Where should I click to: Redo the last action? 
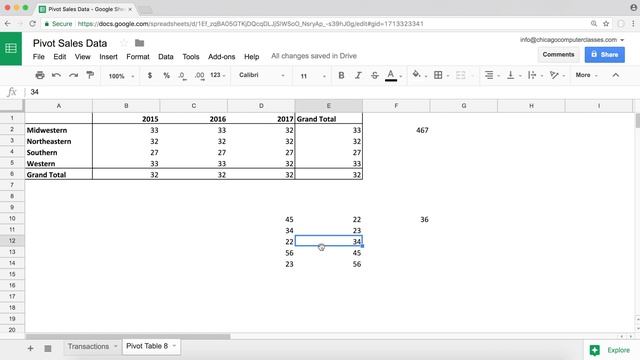coord(73,75)
